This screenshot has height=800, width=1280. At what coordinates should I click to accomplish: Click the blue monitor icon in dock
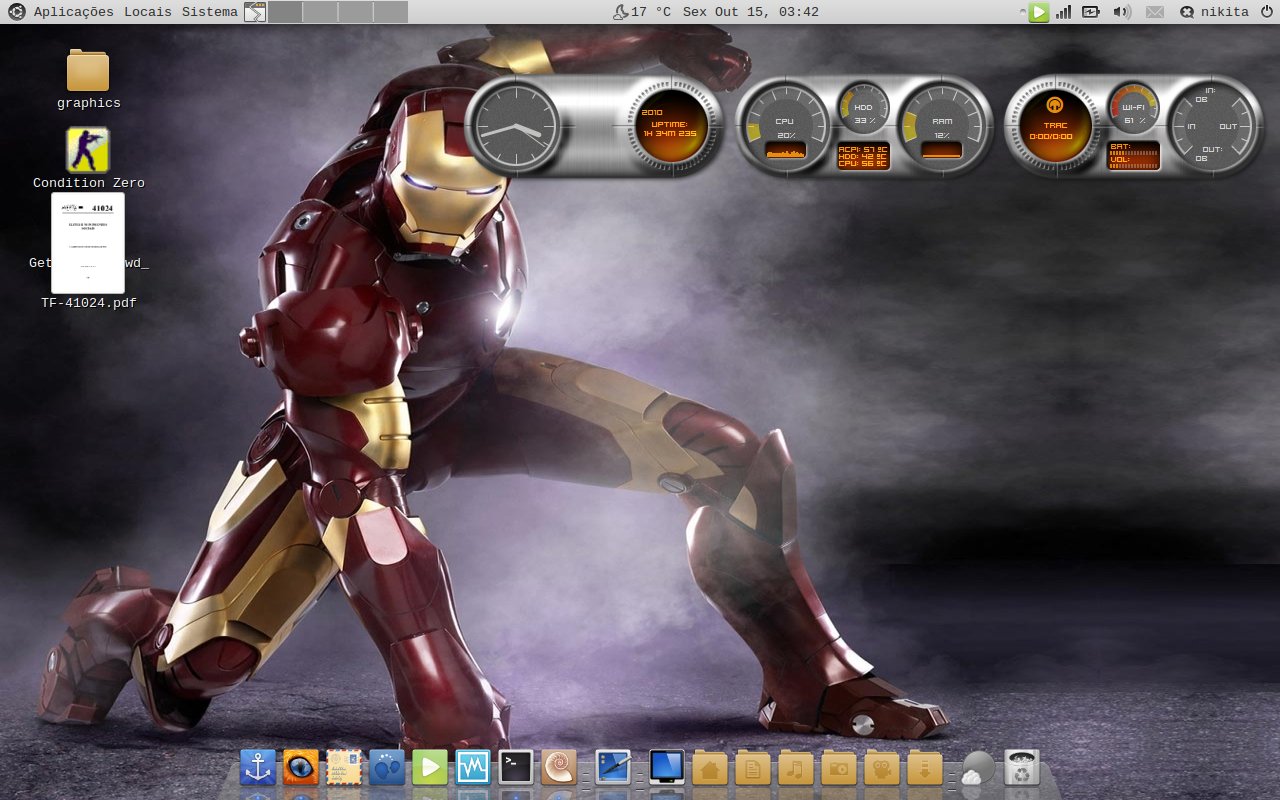click(x=667, y=768)
